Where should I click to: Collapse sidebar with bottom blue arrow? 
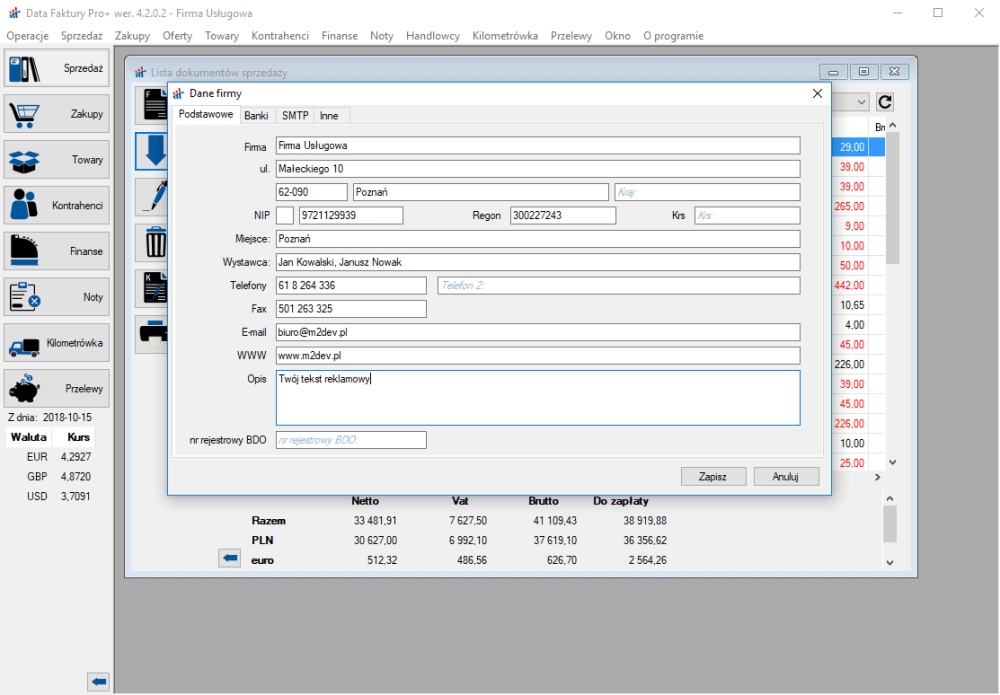click(x=98, y=682)
